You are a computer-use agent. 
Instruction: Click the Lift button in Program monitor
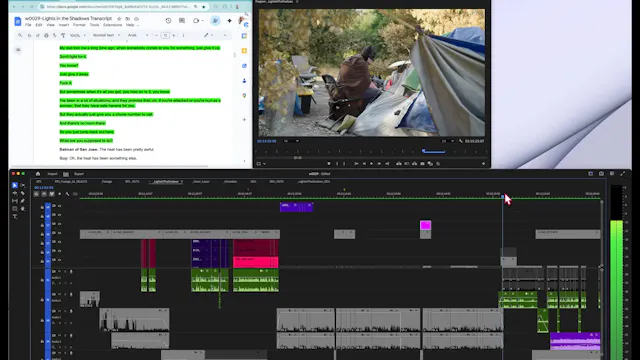399,164
